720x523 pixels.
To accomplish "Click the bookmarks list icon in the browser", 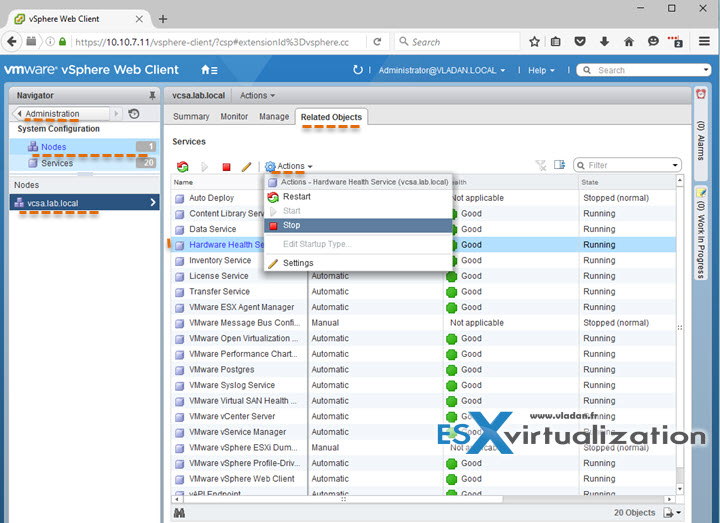I will coord(556,42).
